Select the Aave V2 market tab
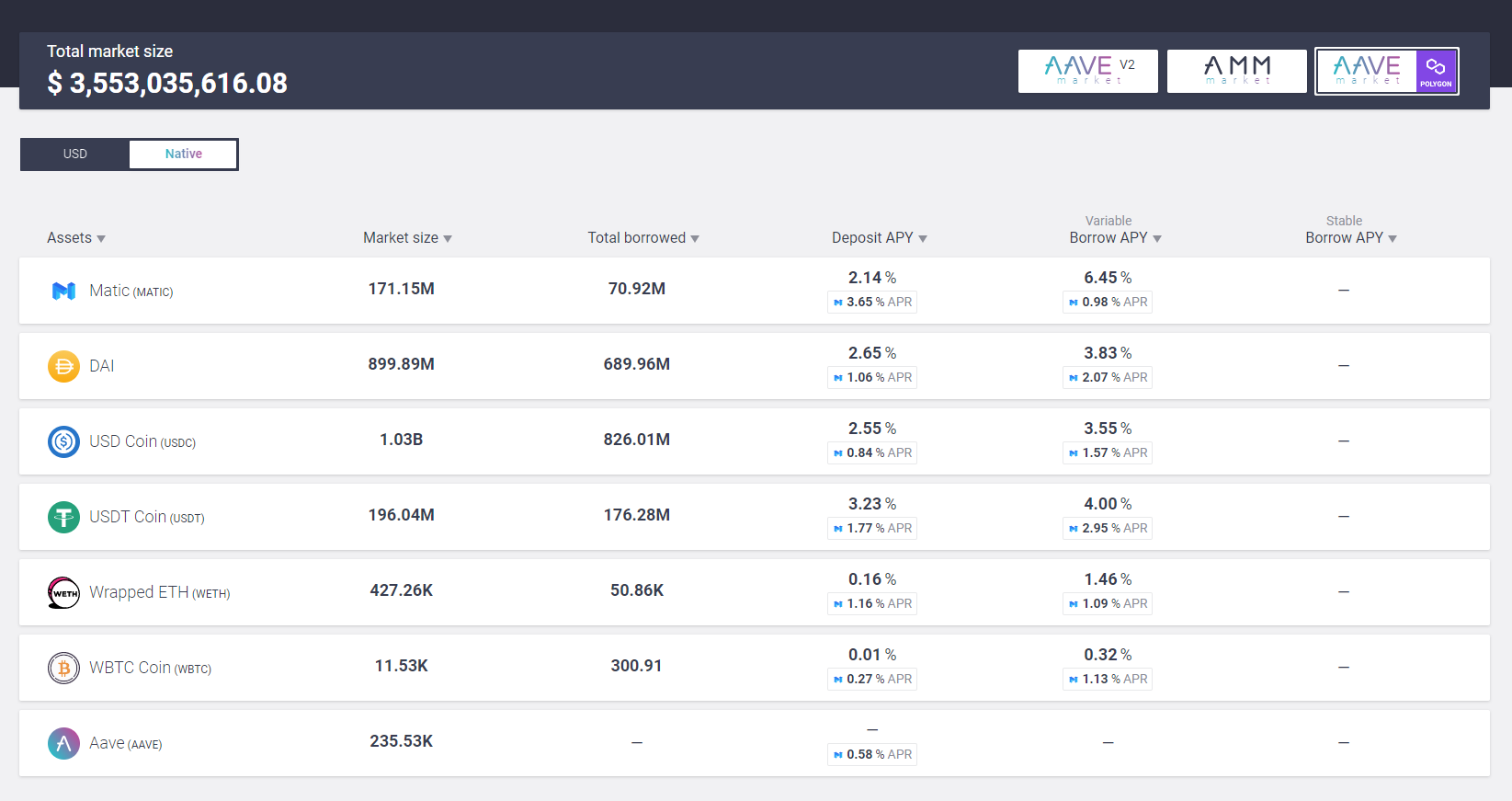 pyautogui.click(x=1087, y=71)
